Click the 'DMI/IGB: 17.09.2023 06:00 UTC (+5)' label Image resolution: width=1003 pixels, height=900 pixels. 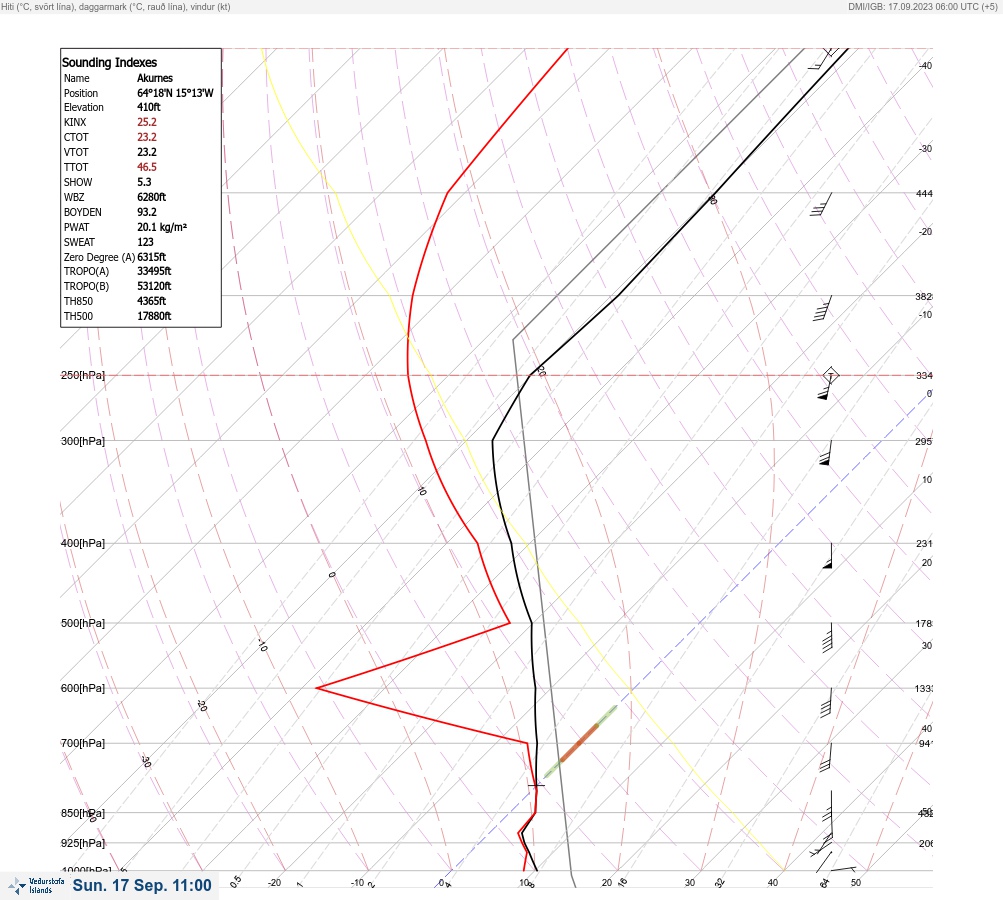[x=922, y=7]
